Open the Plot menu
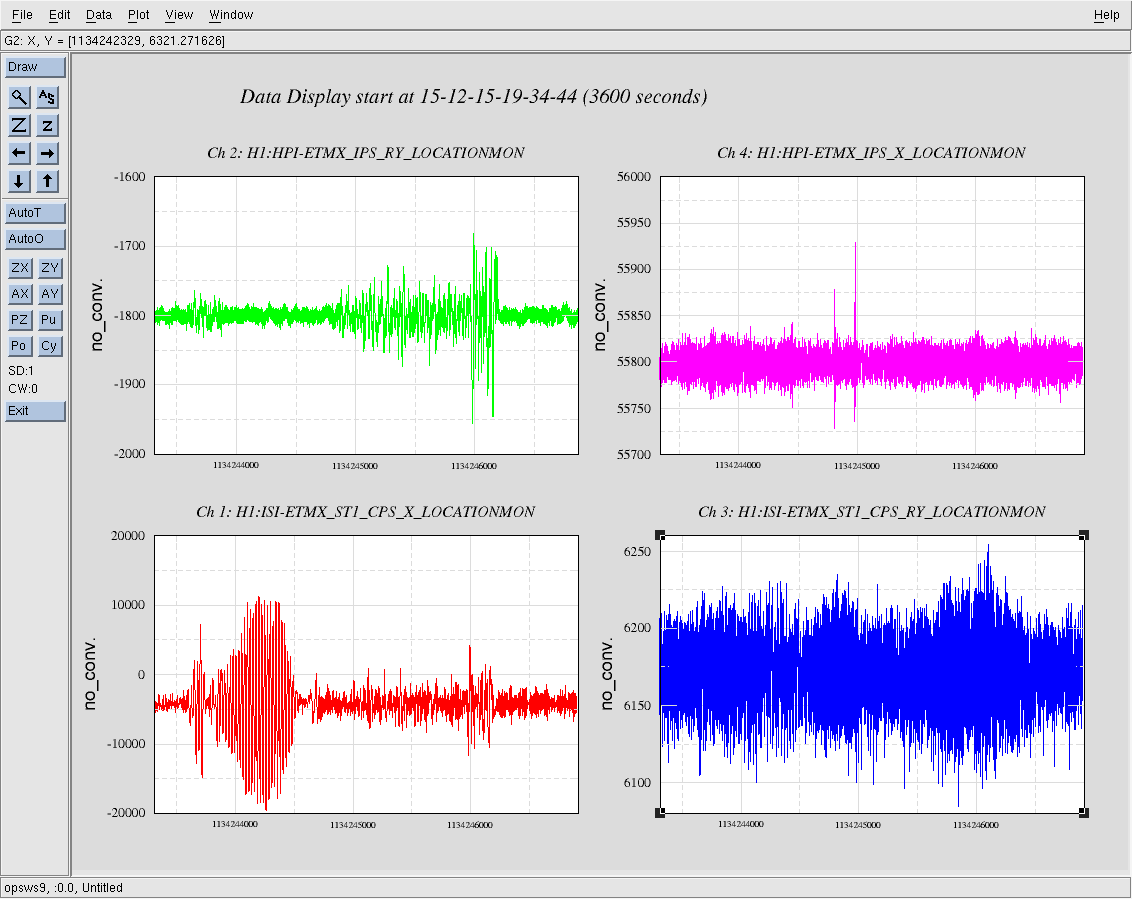 pos(139,14)
